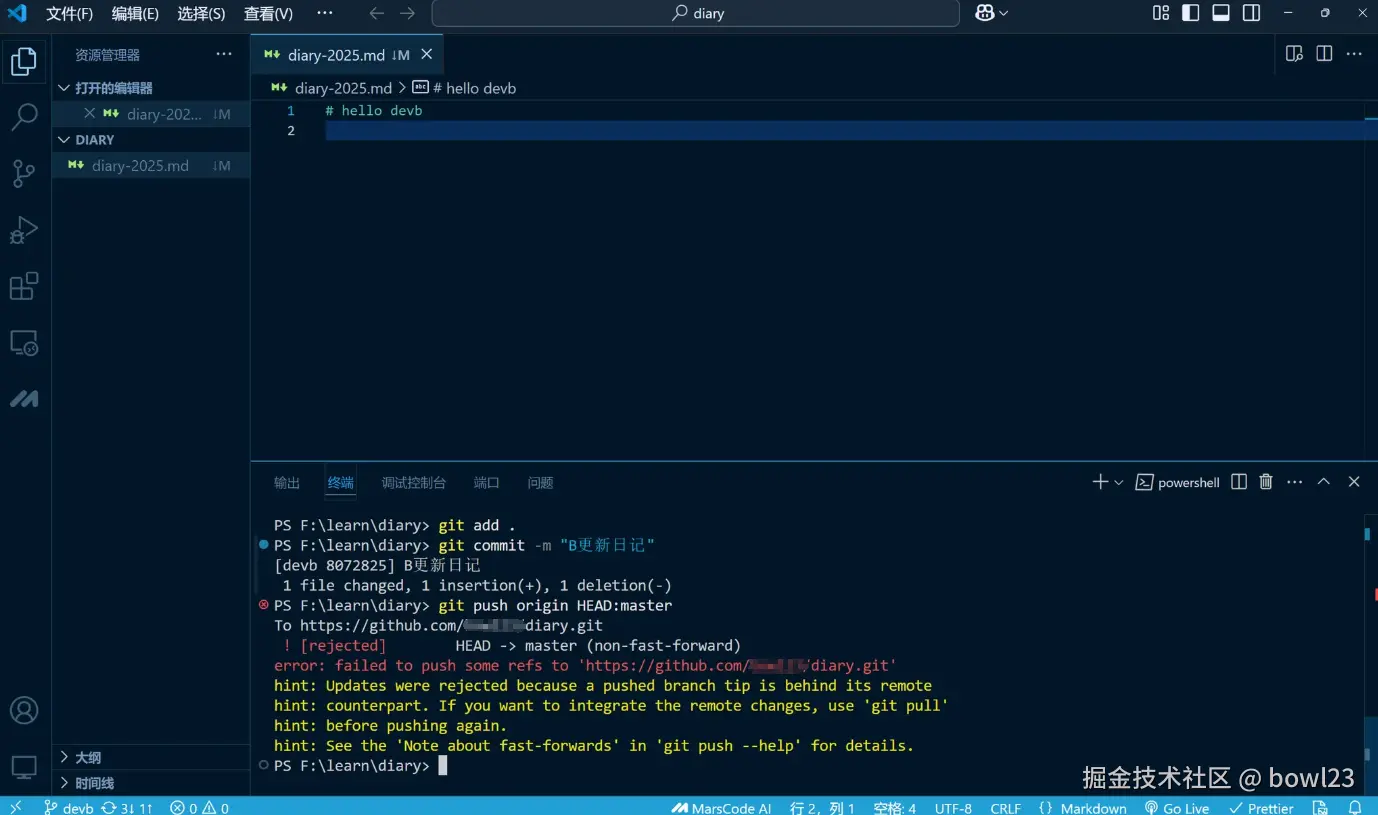The height and width of the screenshot is (815, 1378).
Task: Select diary-2025.md under DIARY folder
Action: coord(150,166)
